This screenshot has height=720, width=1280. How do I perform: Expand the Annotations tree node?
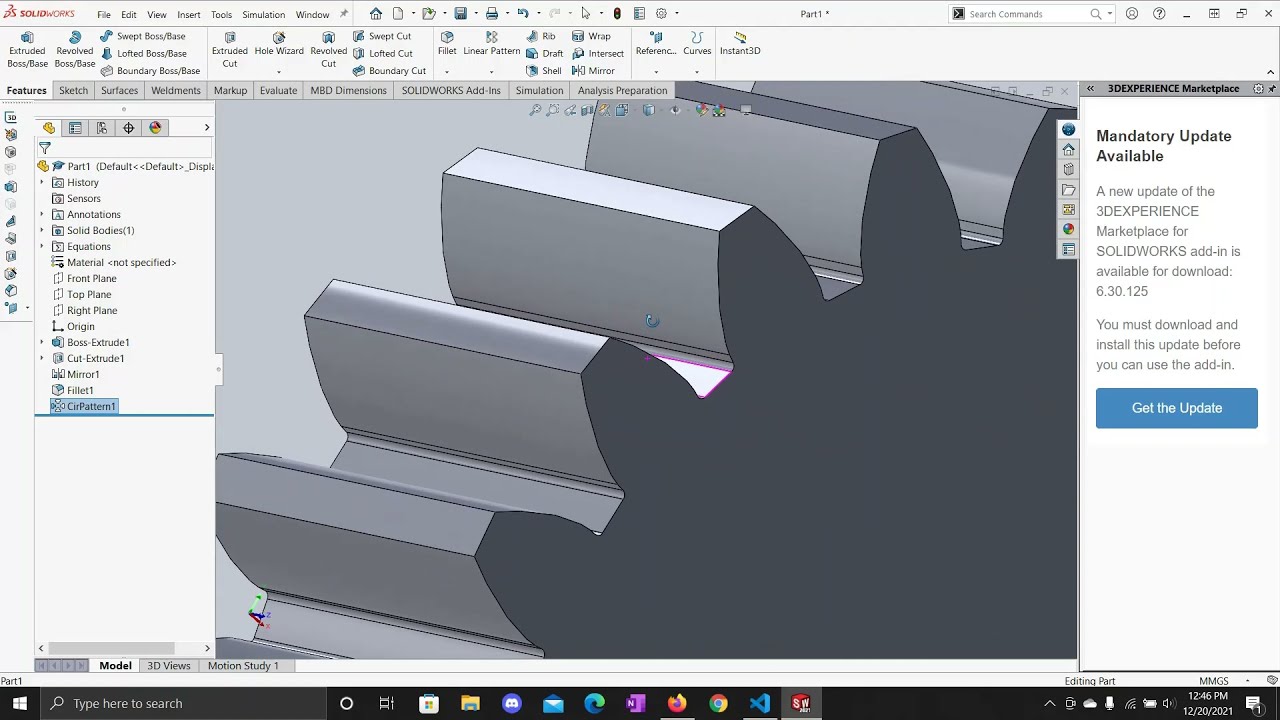(42, 215)
